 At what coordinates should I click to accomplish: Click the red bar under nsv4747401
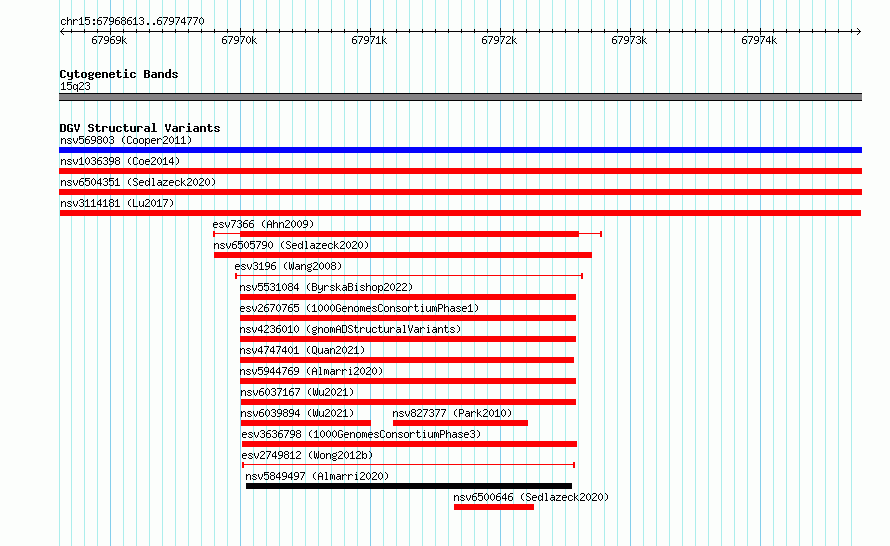pyautogui.click(x=406, y=360)
